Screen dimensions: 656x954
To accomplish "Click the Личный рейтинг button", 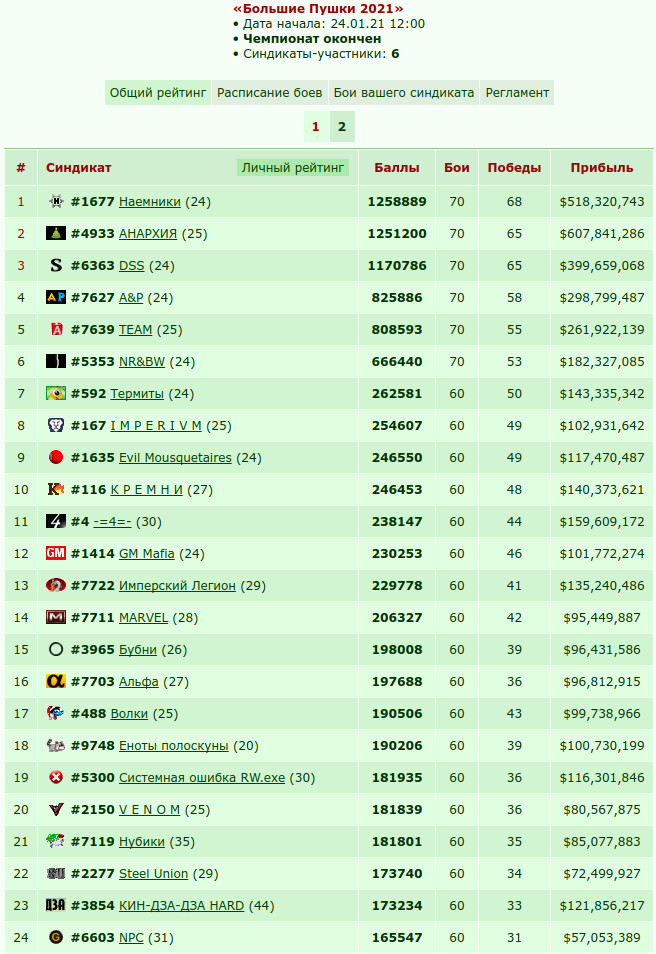I will click(293, 167).
